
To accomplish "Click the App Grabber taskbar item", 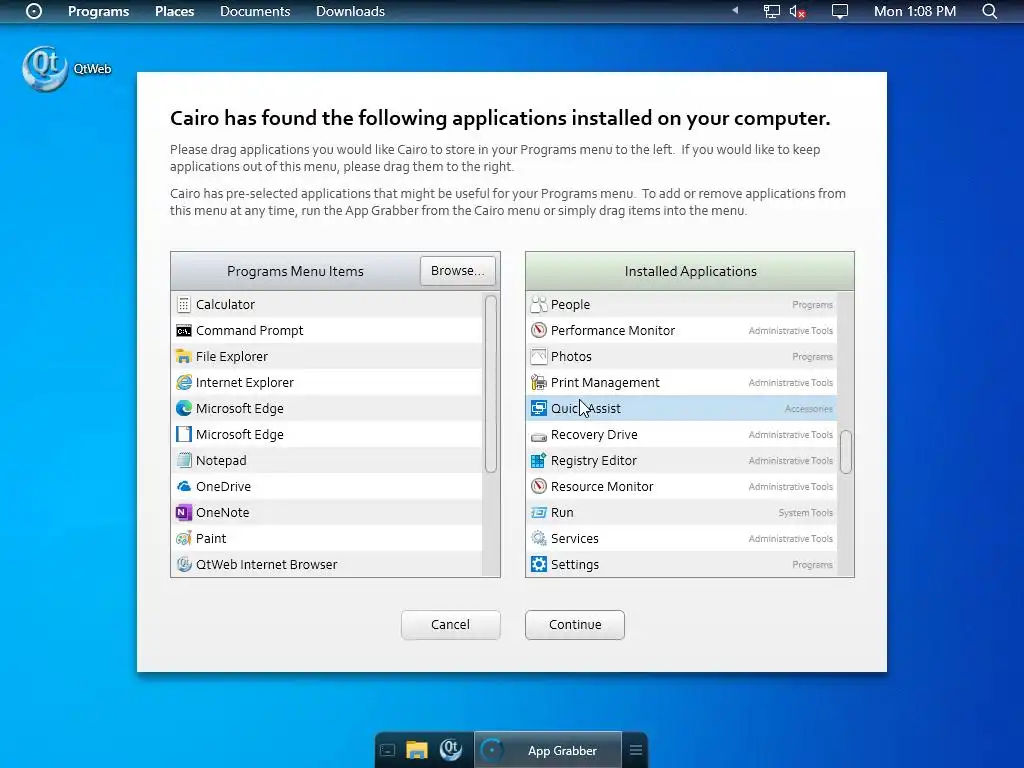I will [x=548, y=750].
